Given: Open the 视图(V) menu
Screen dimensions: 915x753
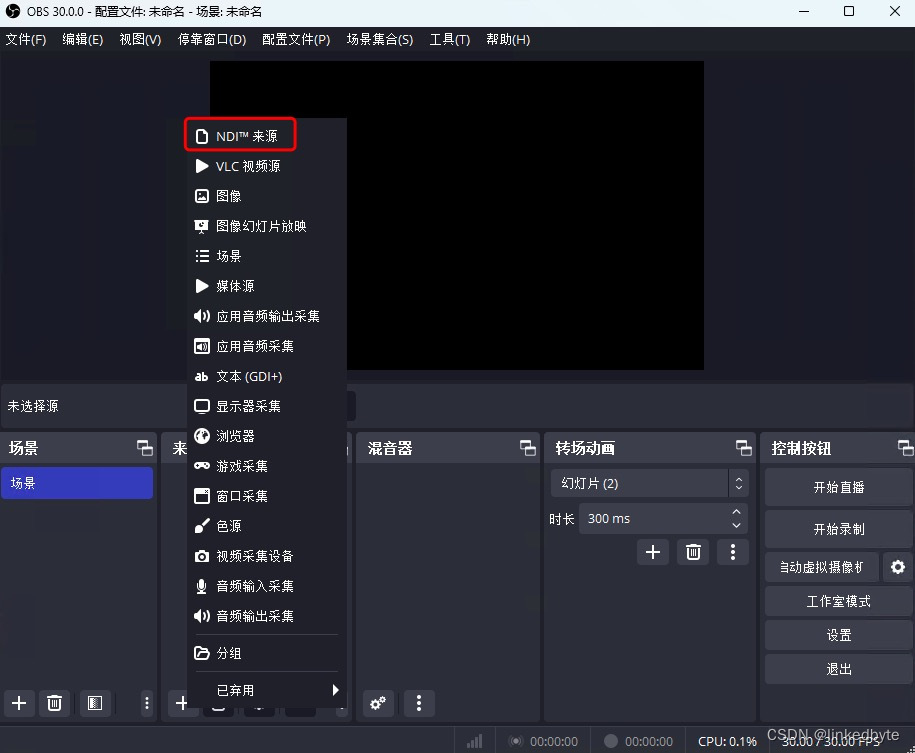Looking at the screenshot, I should (x=140, y=40).
